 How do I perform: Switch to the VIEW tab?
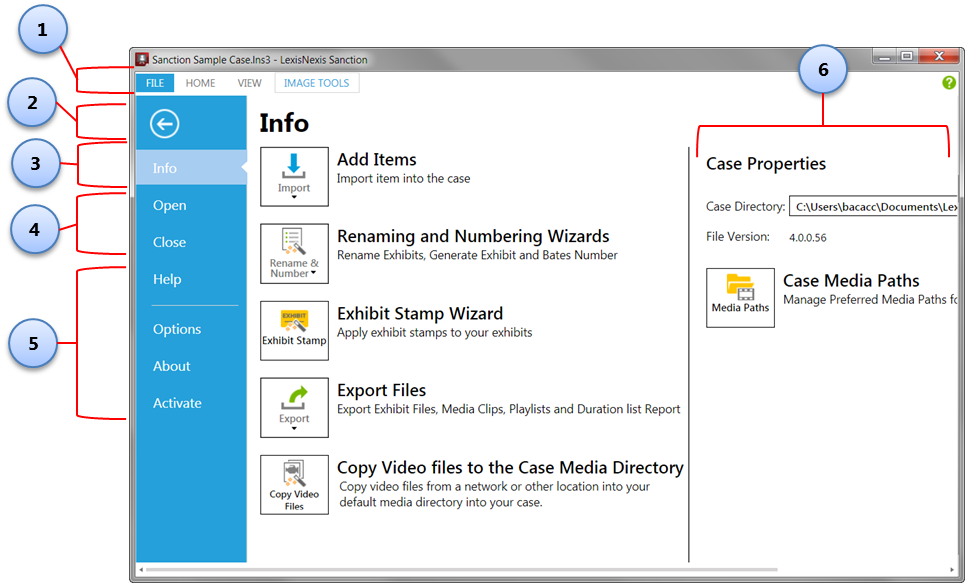tap(249, 83)
